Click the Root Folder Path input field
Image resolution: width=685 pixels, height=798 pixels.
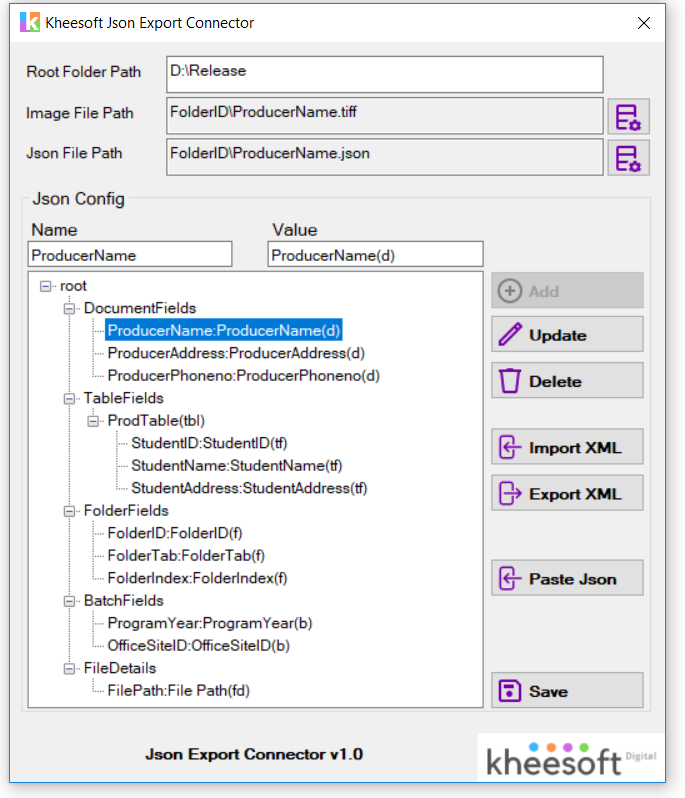(384, 74)
